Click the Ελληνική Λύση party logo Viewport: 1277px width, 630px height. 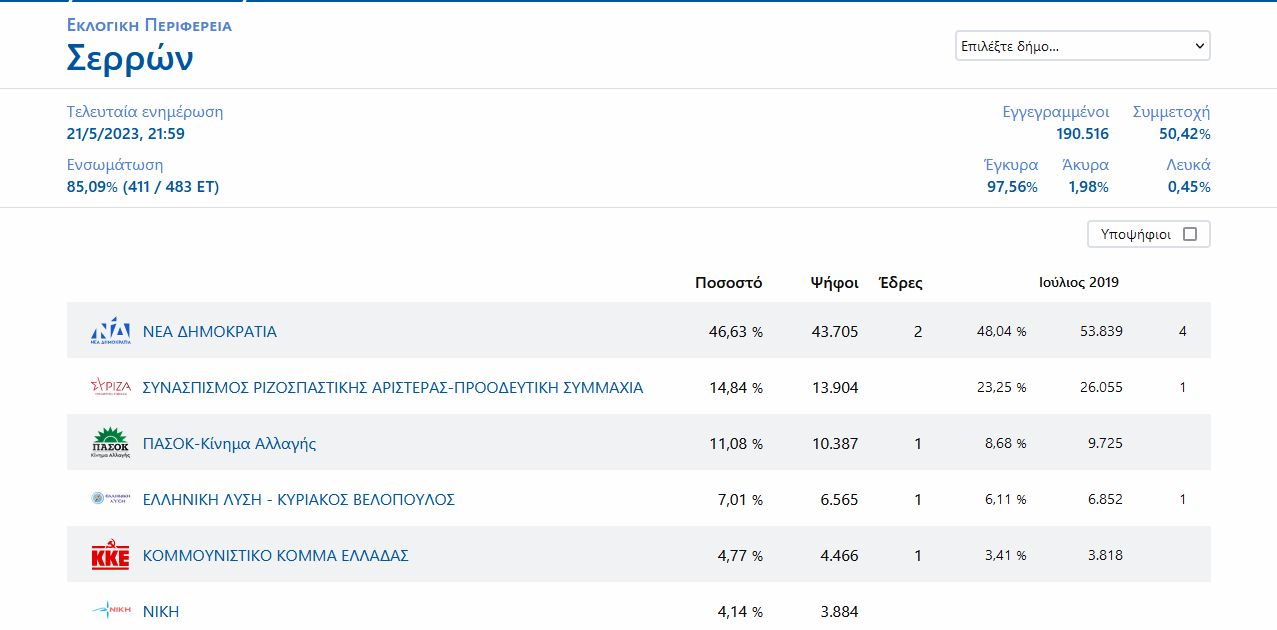(x=110, y=499)
